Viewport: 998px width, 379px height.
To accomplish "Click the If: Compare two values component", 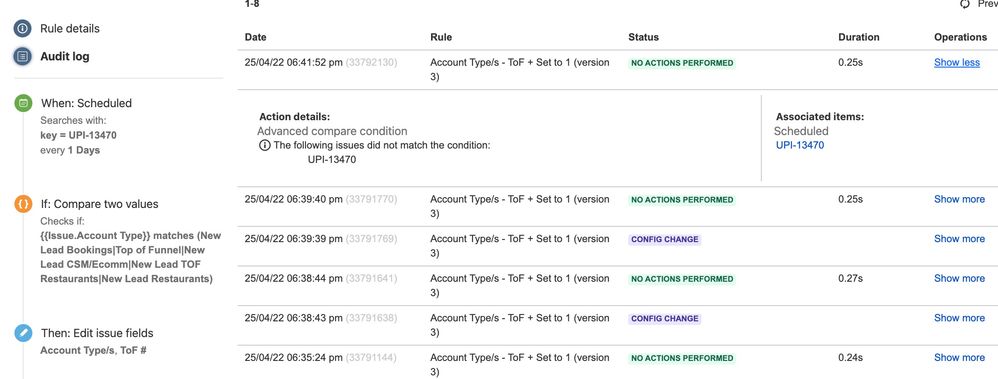I will (100, 204).
